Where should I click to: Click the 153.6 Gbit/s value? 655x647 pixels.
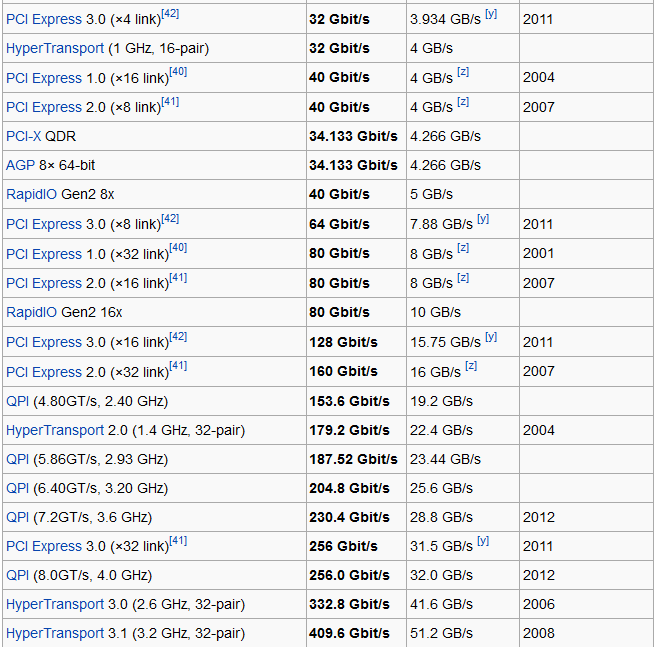pos(349,401)
